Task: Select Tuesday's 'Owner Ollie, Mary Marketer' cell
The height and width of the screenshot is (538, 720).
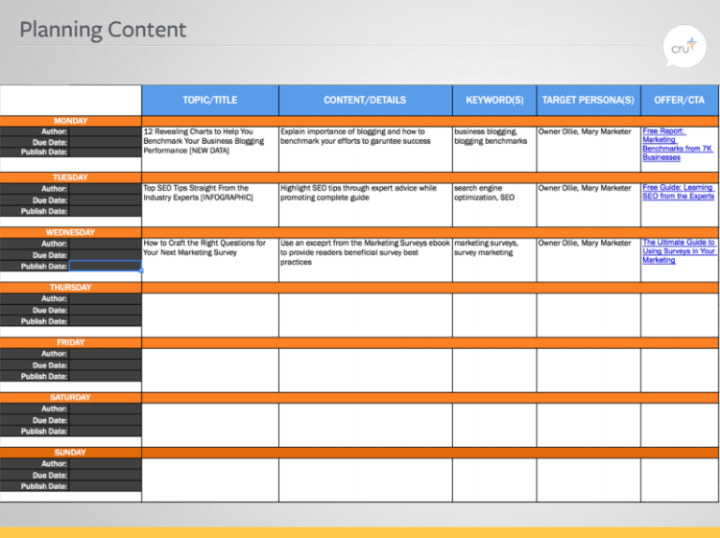Action: (588, 205)
